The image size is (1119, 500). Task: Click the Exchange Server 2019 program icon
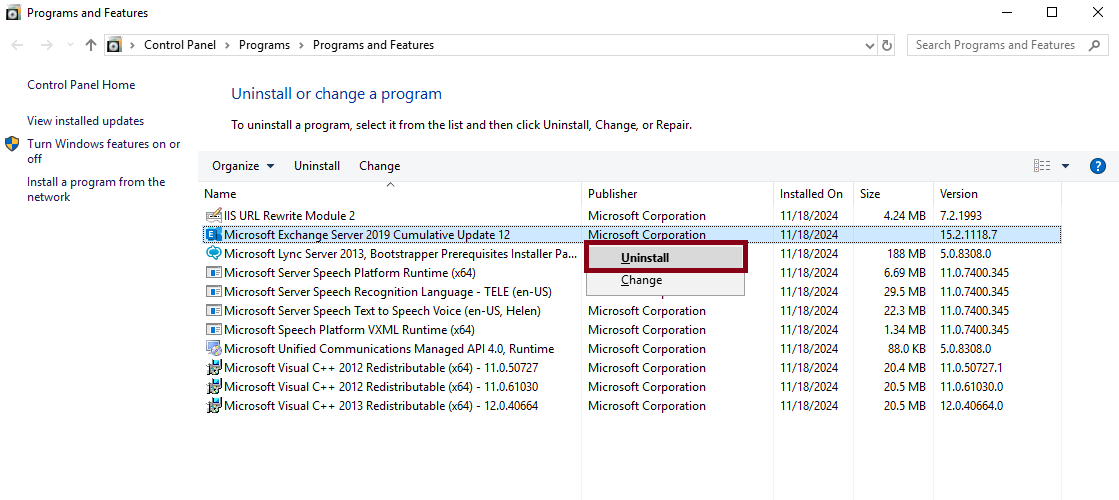point(213,234)
